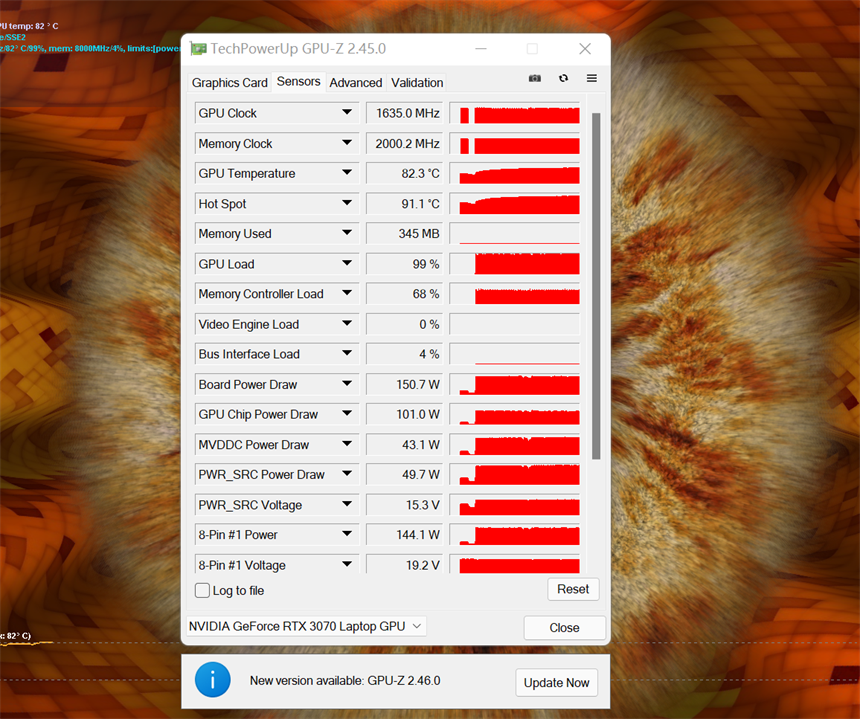This screenshot has height=719, width=860.
Task: Open the PWR_SRC Power Draw dropdown
Action: click(x=347, y=474)
